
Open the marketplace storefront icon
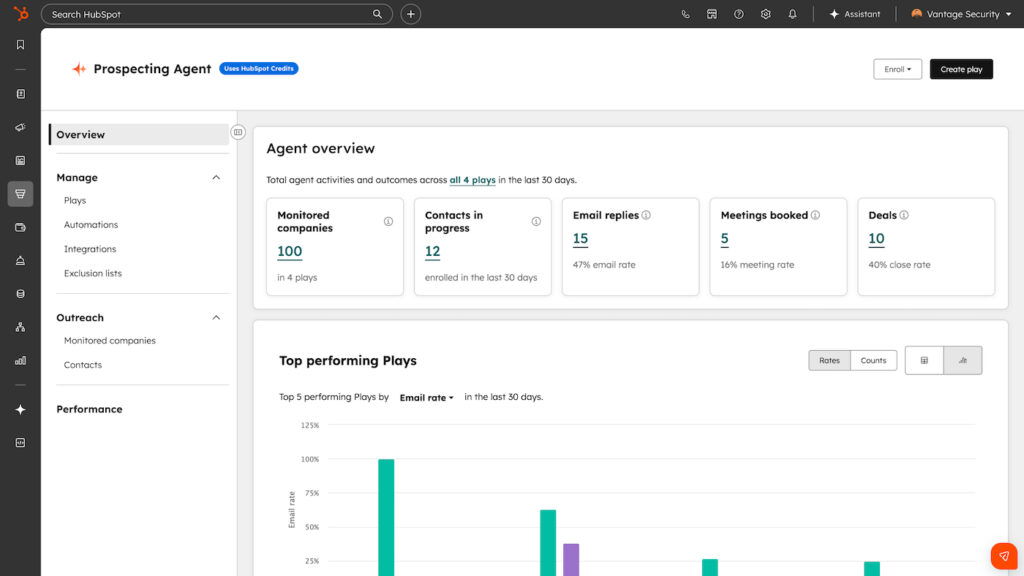point(712,14)
